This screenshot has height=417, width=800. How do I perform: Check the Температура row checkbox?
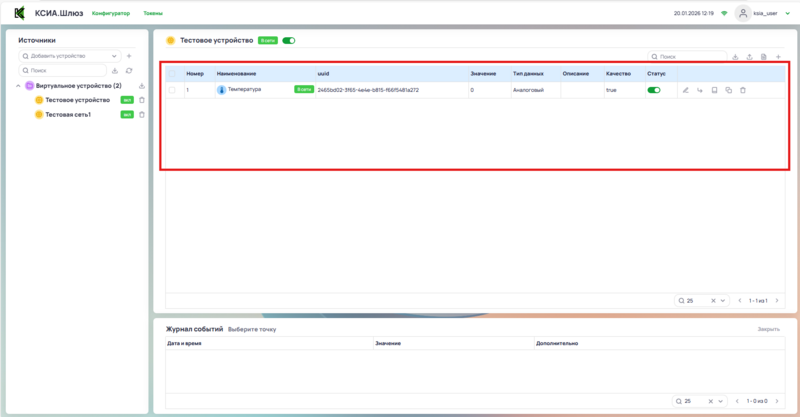172,90
